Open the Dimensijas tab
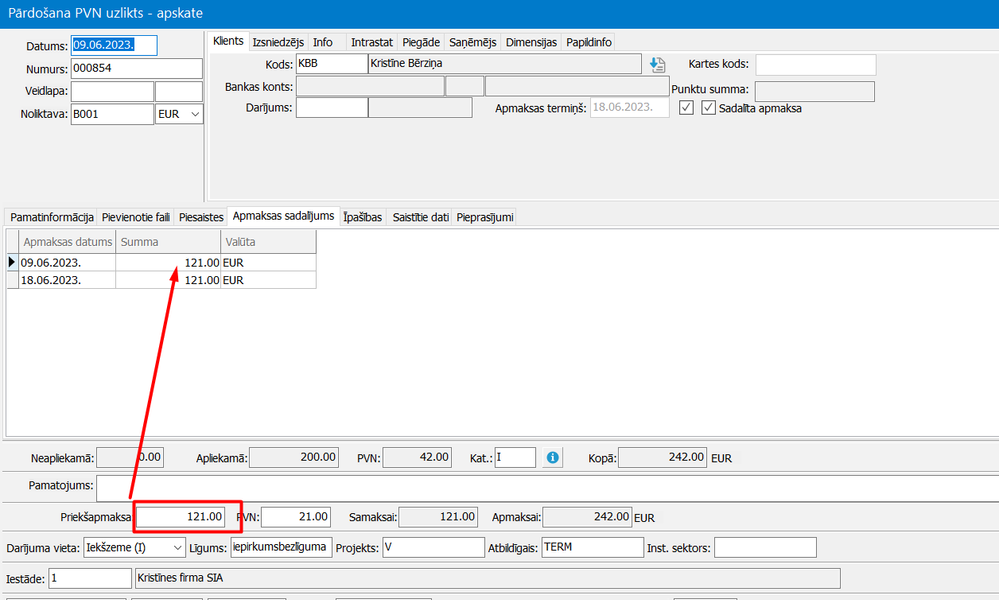This screenshot has width=999, height=600. point(531,42)
